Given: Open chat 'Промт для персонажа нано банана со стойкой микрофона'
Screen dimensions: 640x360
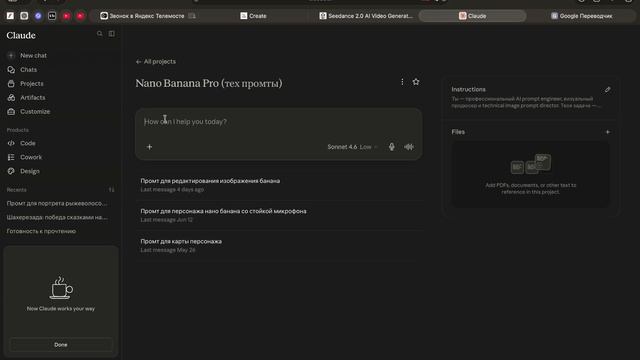Looking at the screenshot, I should click(279, 215).
